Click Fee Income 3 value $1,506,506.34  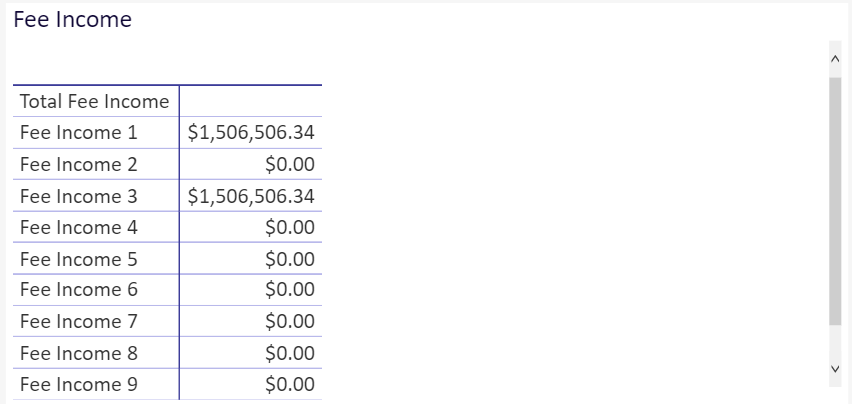pyautogui.click(x=251, y=196)
